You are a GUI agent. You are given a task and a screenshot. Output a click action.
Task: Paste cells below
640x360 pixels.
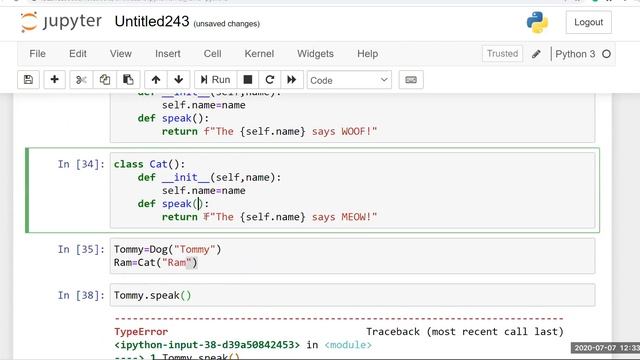[128, 80]
